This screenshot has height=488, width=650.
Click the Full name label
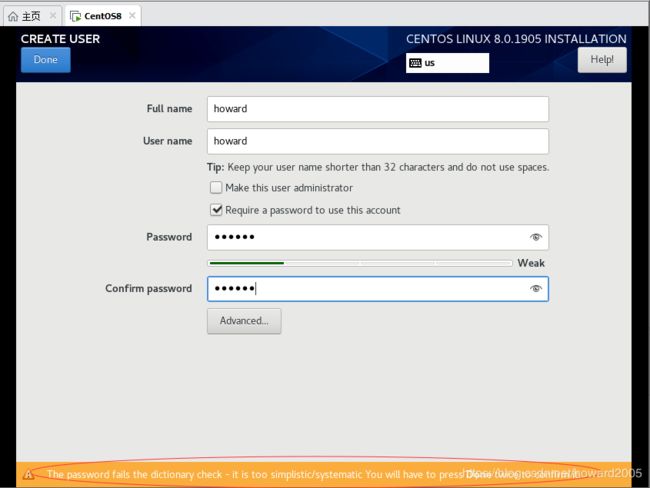coord(169,109)
